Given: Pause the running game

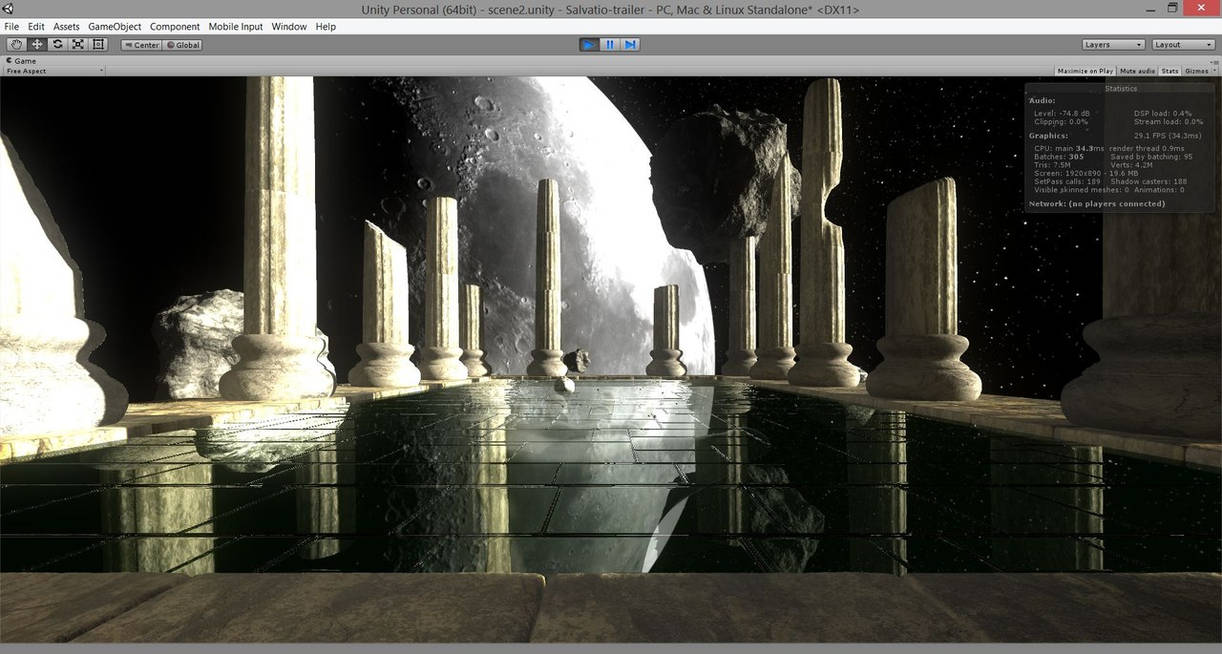Looking at the screenshot, I should (609, 44).
